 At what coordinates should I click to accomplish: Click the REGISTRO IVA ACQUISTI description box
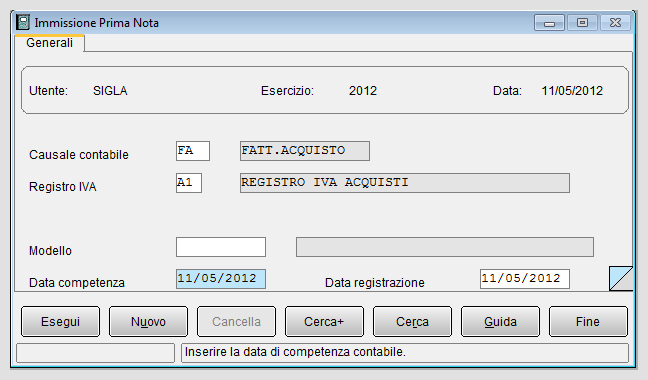(x=405, y=183)
